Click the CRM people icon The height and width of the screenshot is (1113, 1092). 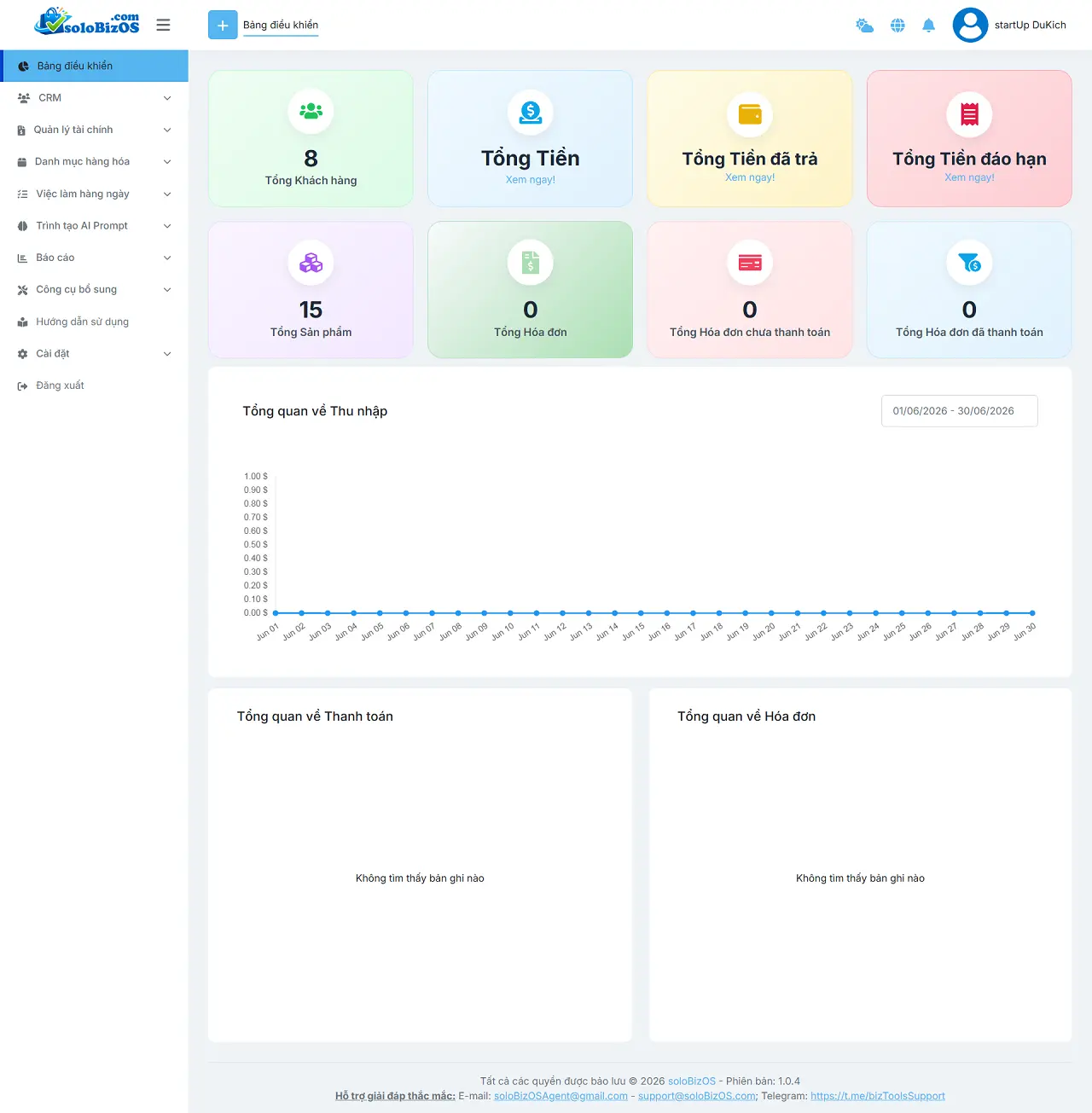(x=24, y=98)
